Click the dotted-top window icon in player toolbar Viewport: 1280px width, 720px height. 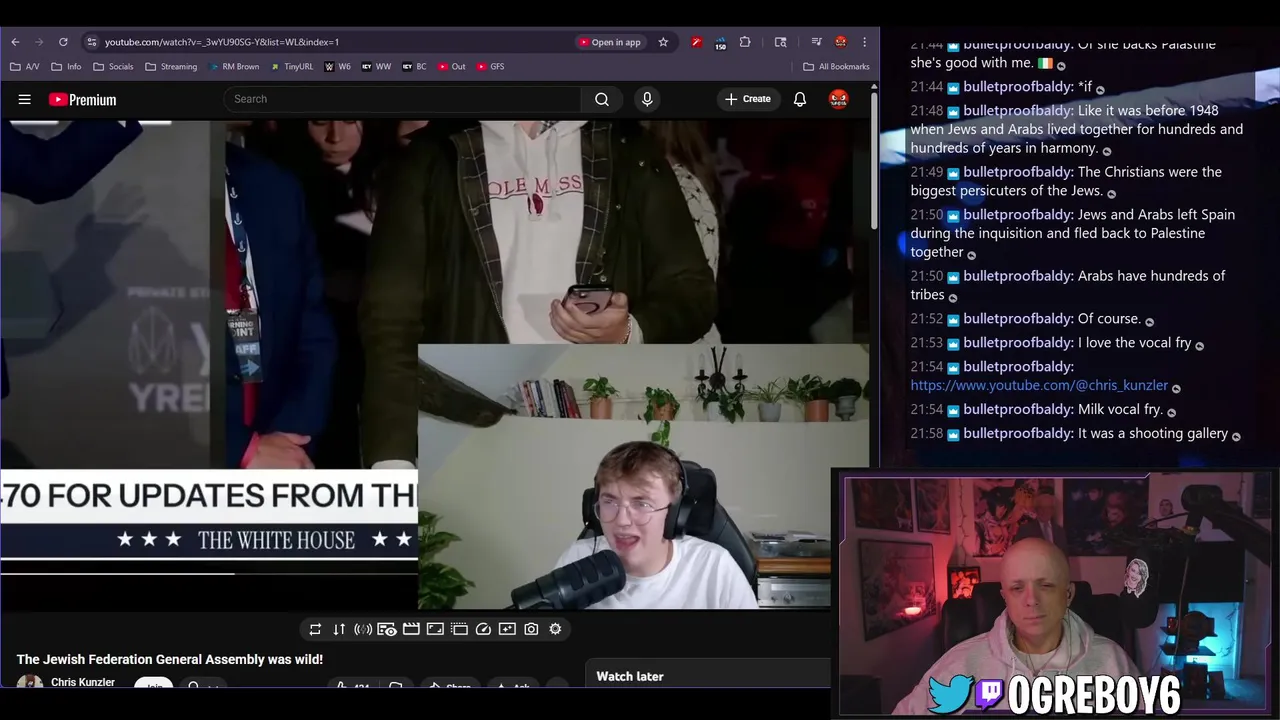click(x=459, y=629)
